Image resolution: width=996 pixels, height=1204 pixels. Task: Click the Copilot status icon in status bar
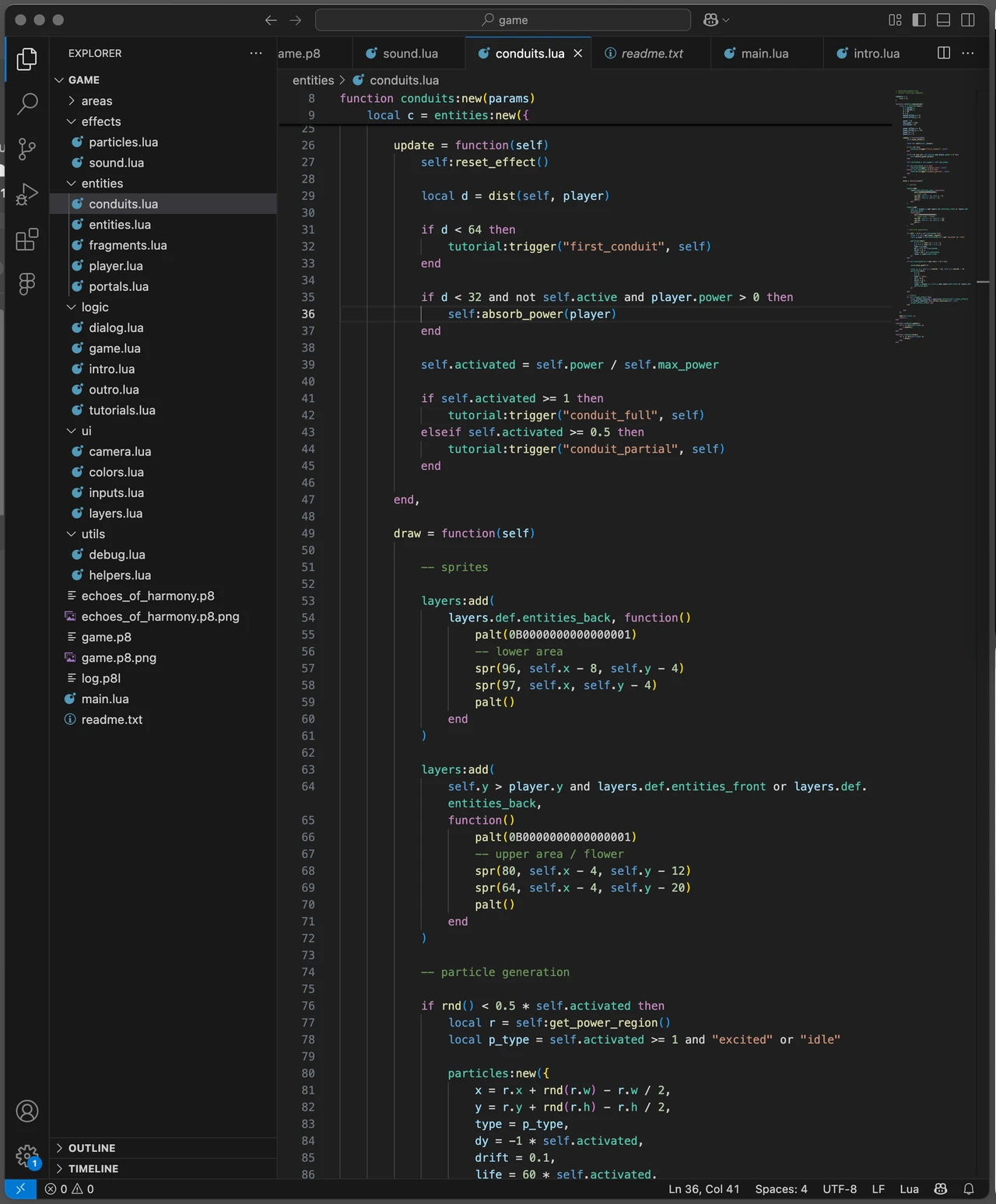941,1189
